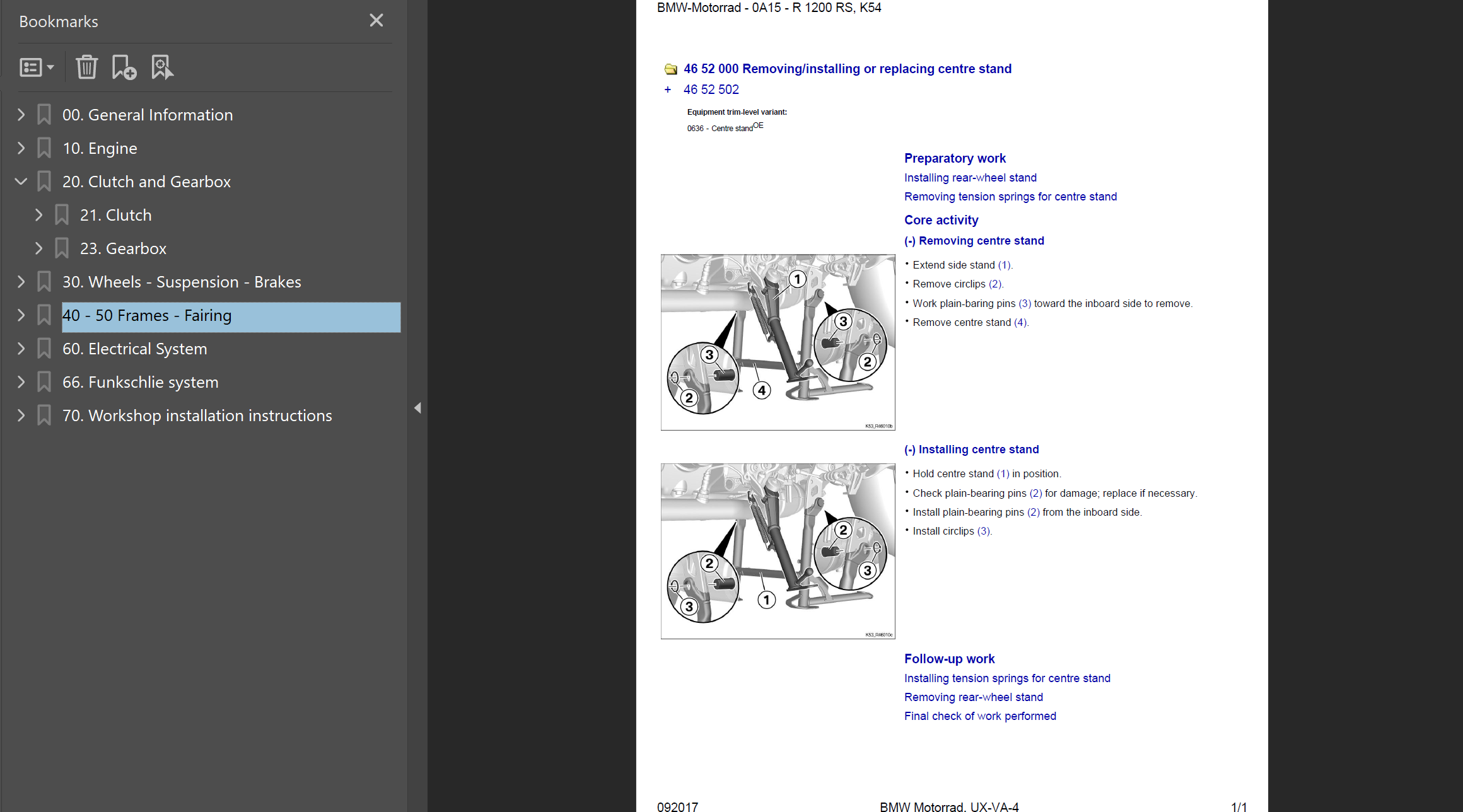Open the bookmark options menu icon
This screenshot has height=812, width=1463.
tap(37, 67)
